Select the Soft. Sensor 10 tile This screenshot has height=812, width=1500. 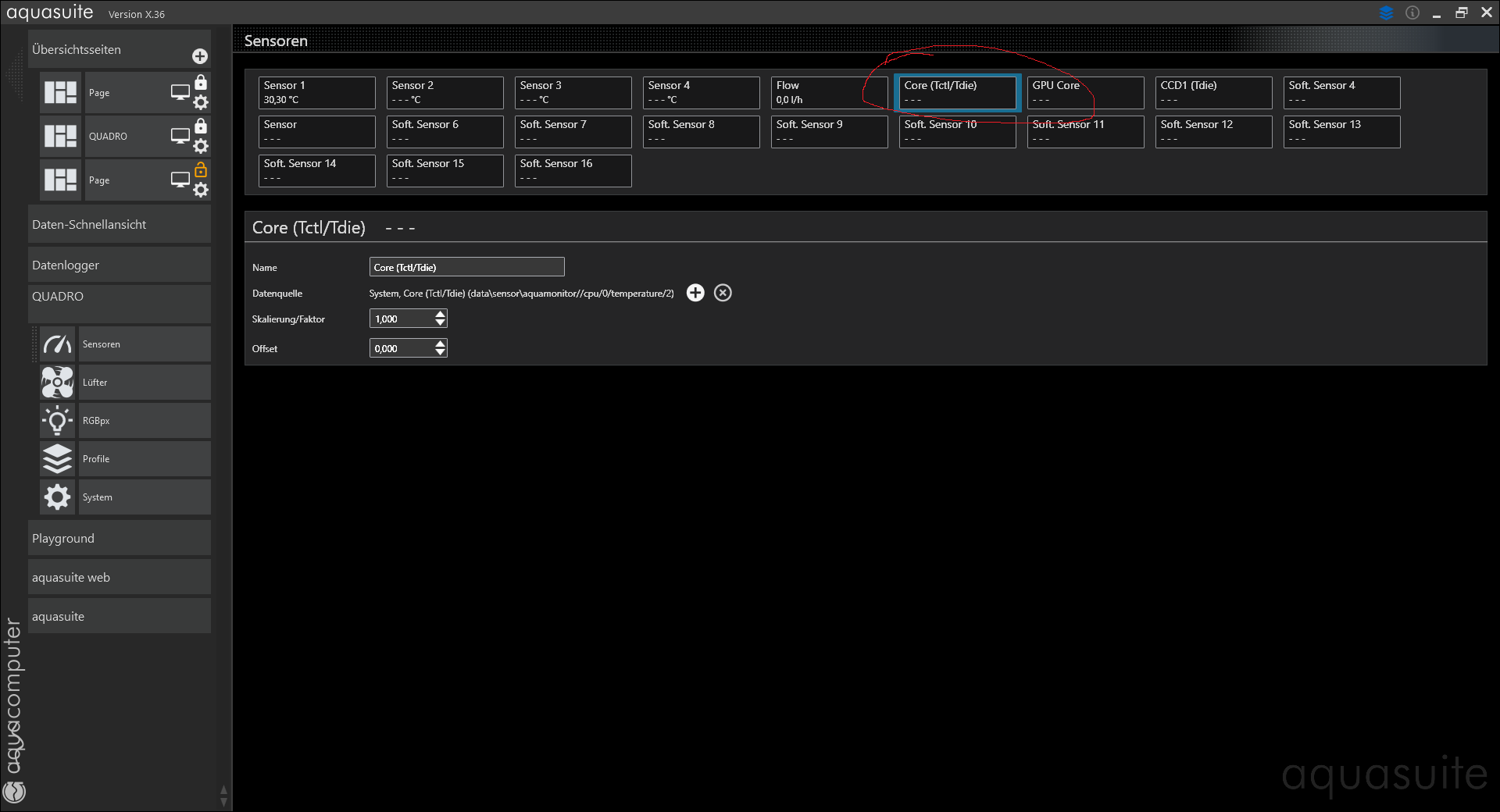tap(958, 132)
